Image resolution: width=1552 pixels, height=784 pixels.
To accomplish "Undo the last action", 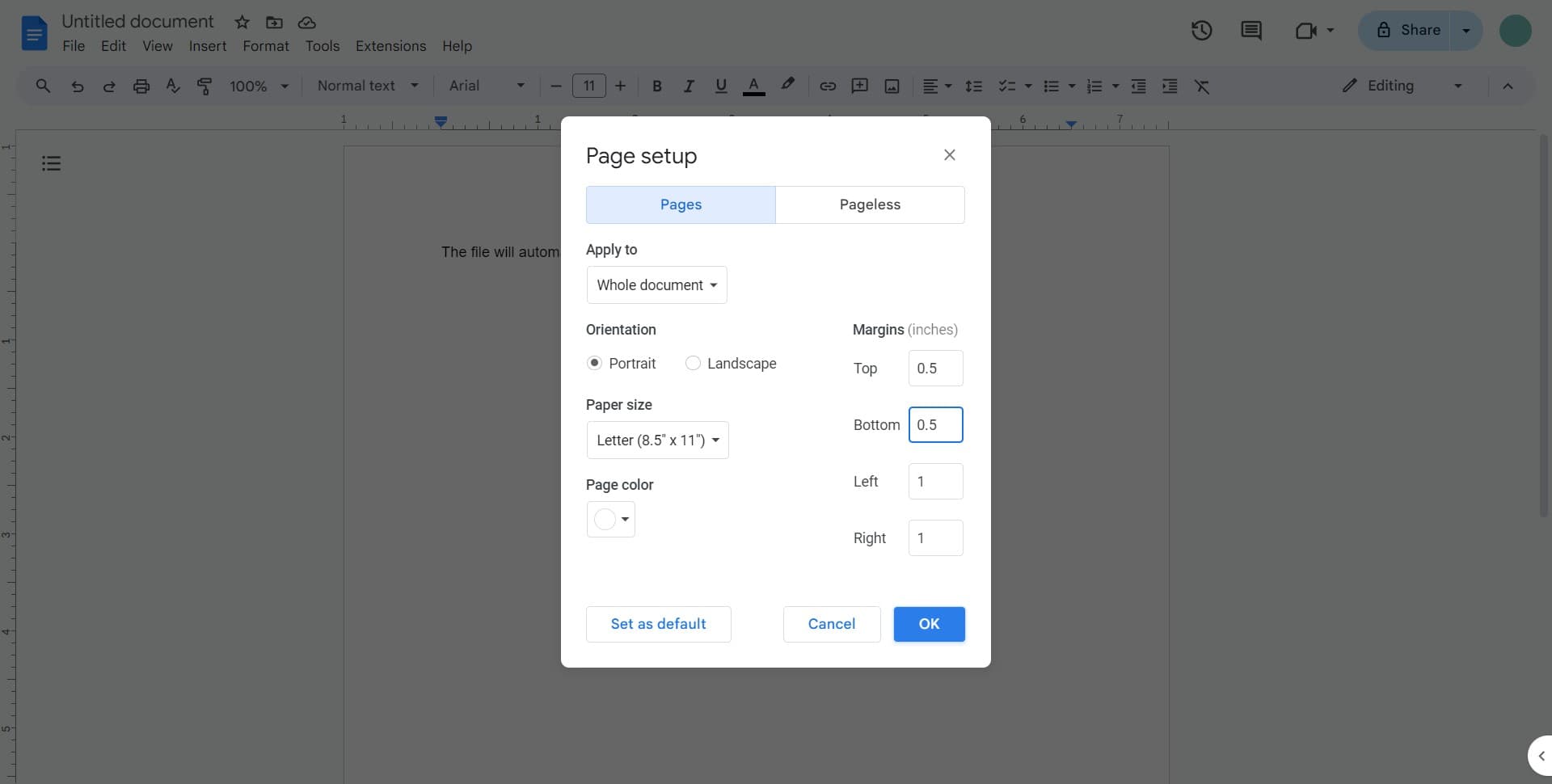I will point(77,86).
